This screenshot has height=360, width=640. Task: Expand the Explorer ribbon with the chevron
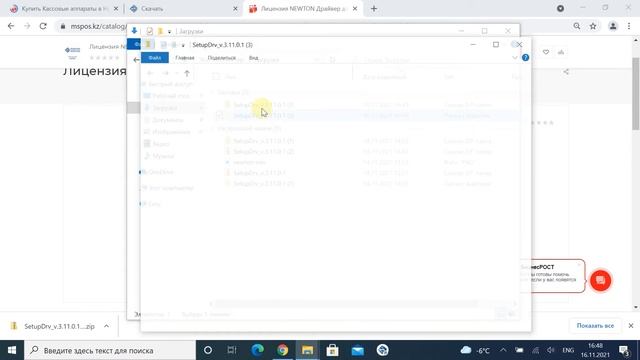515,58
